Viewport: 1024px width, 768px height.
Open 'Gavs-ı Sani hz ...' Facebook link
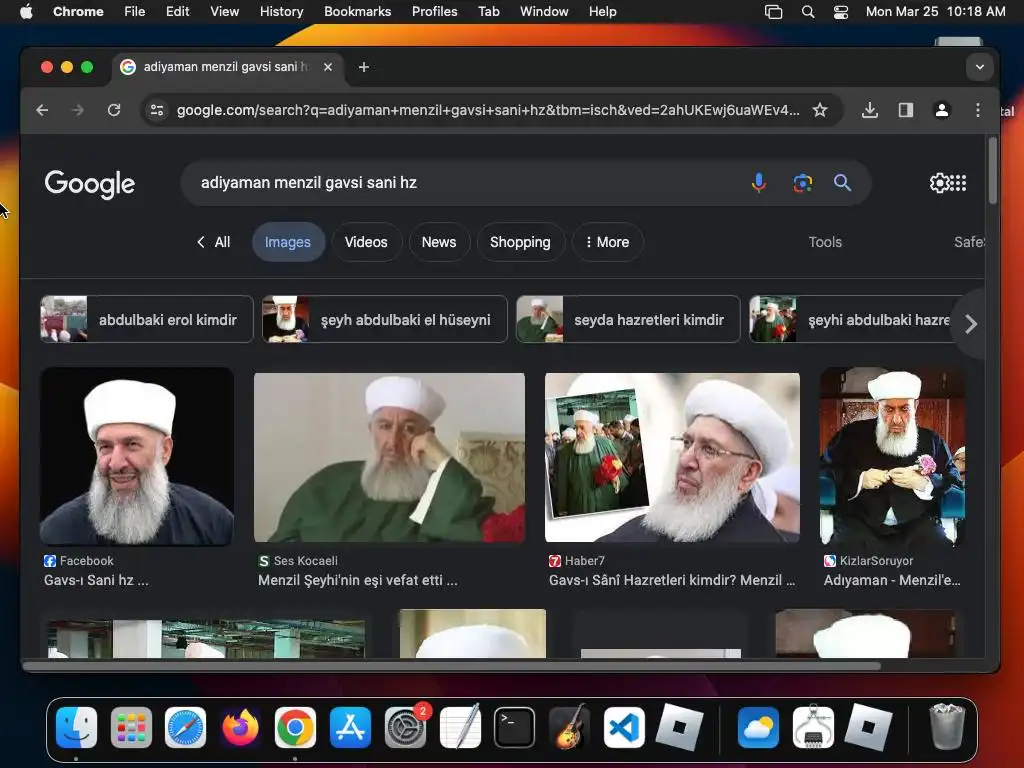pos(96,581)
